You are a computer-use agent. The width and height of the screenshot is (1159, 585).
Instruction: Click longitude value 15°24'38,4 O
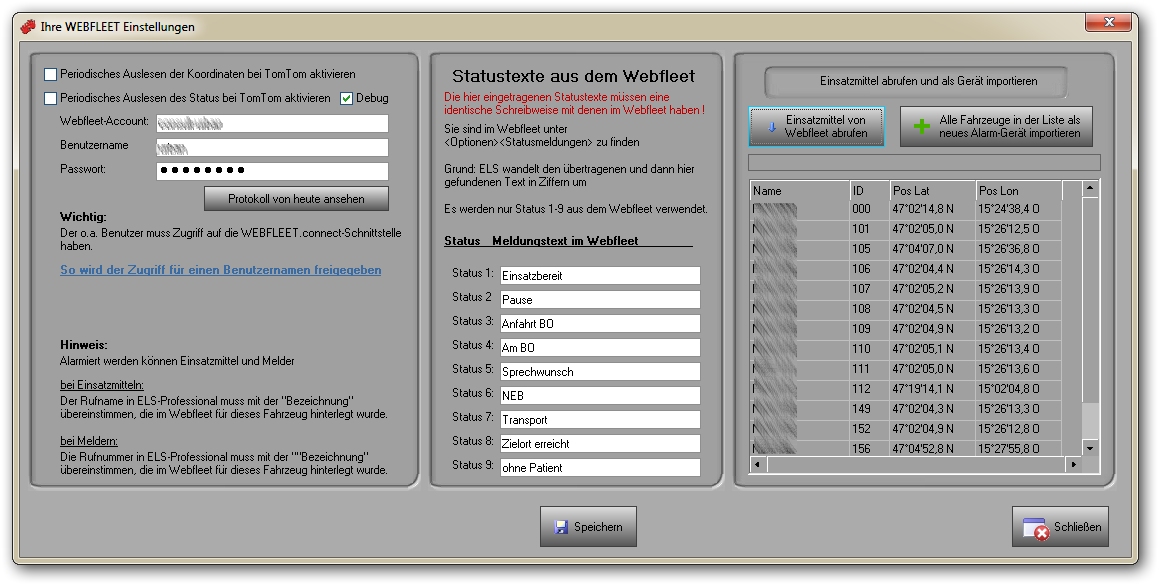pyautogui.click(x=1009, y=209)
